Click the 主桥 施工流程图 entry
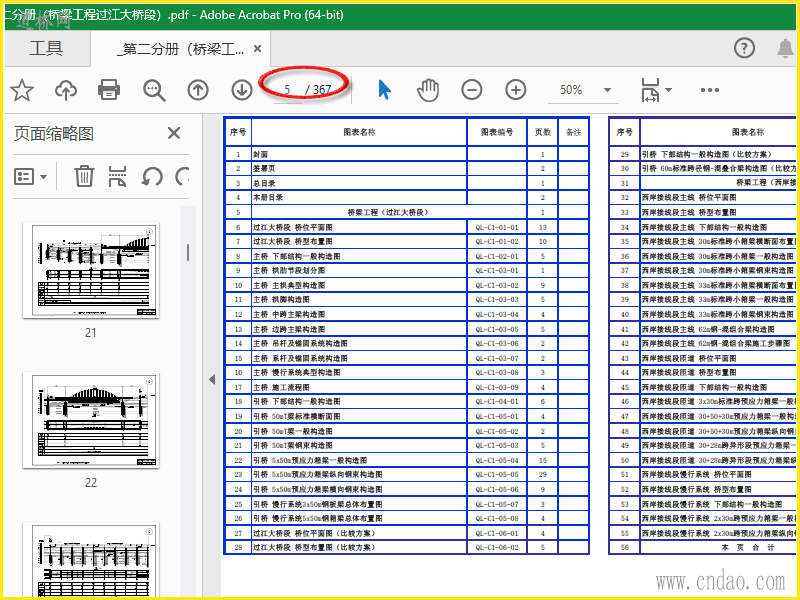Viewport: 800px width, 600px height. [281, 387]
